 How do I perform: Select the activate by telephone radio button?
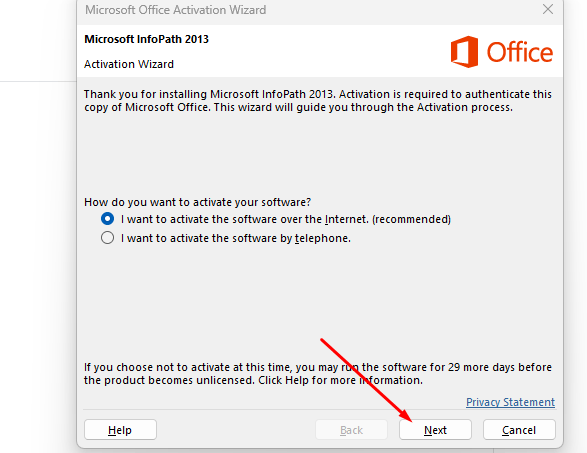pyautogui.click(x=107, y=238)
